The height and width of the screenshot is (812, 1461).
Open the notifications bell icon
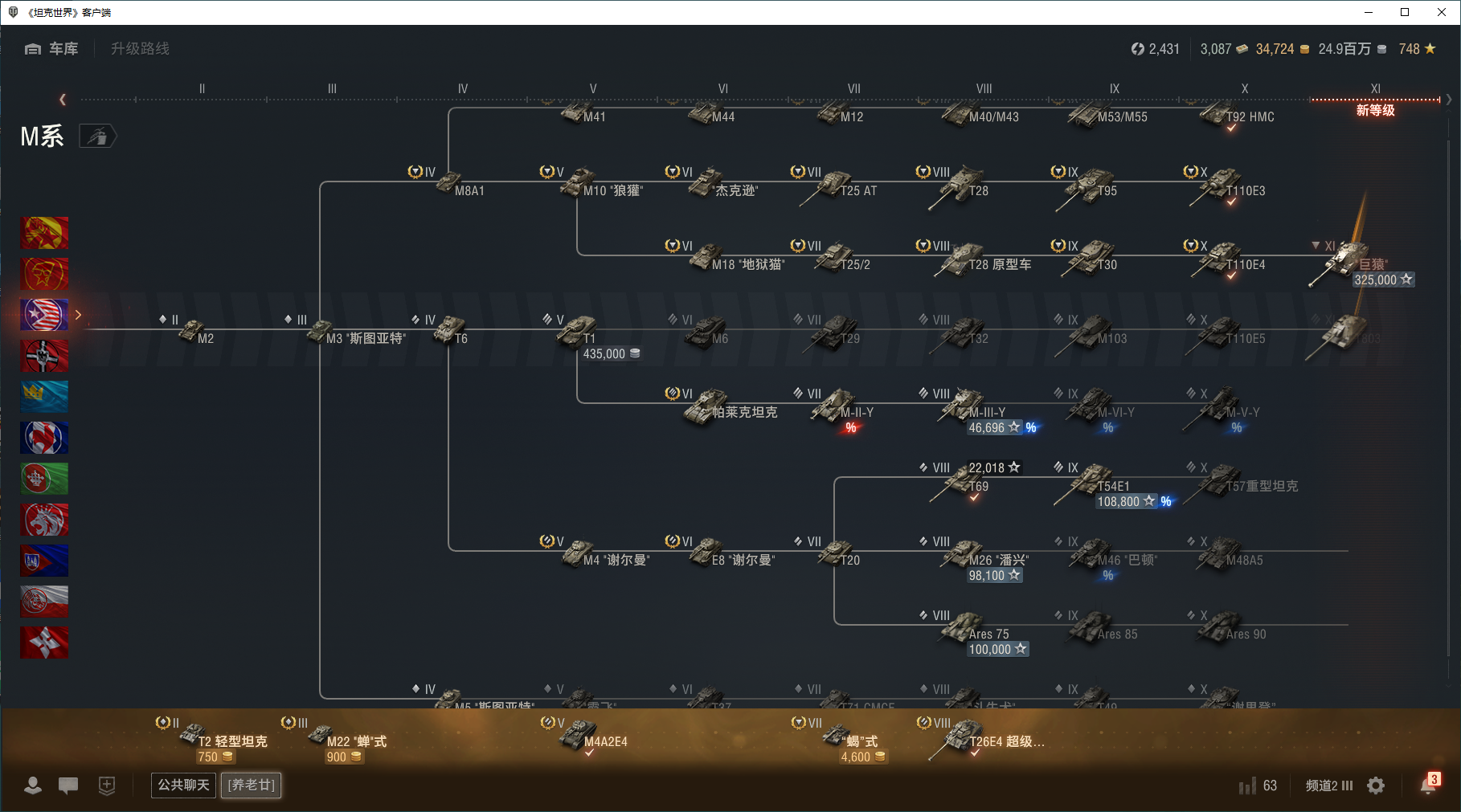[x=1429, y=785]
